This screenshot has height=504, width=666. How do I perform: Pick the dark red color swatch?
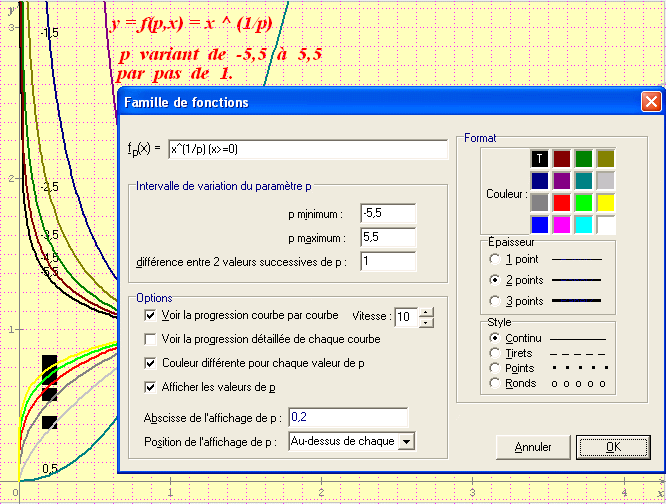[562, 159]
